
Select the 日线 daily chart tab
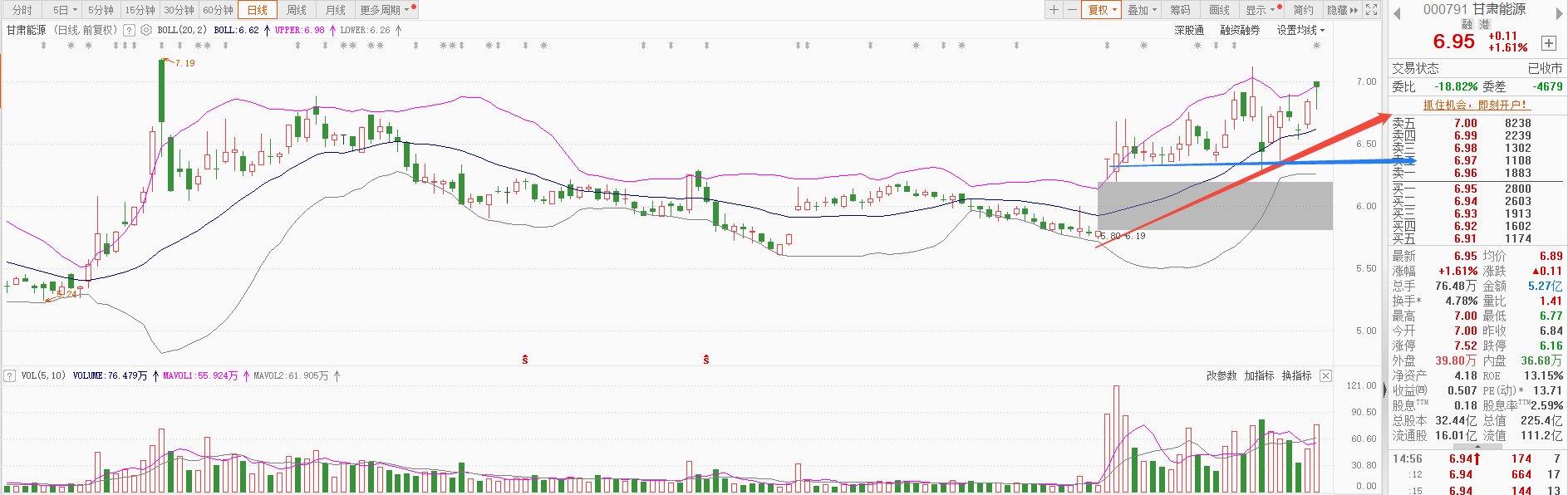coord(258,10)
